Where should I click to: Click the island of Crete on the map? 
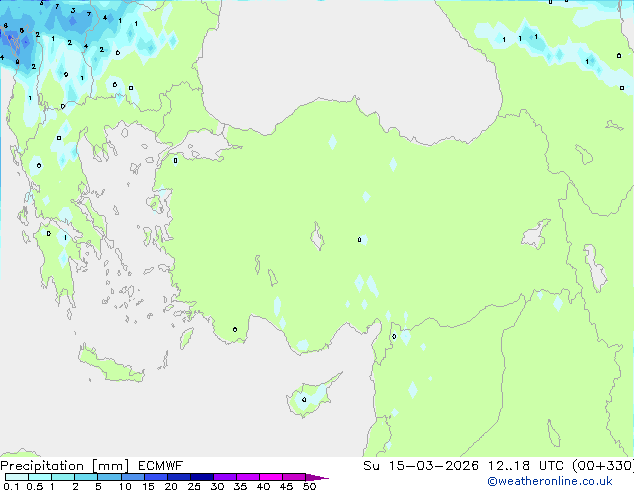[111, 365]
